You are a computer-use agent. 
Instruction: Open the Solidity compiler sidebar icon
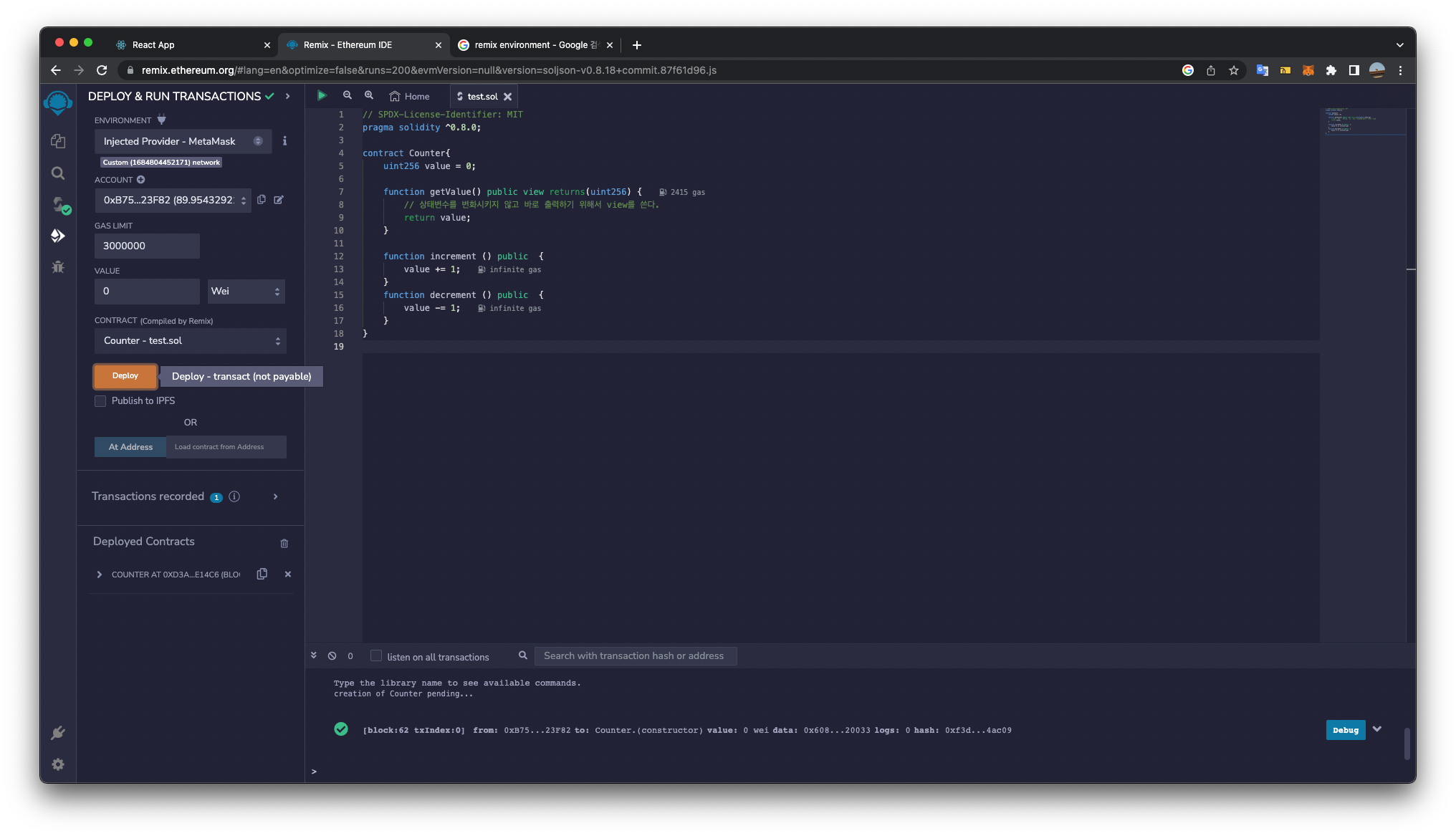click(59, 205)
